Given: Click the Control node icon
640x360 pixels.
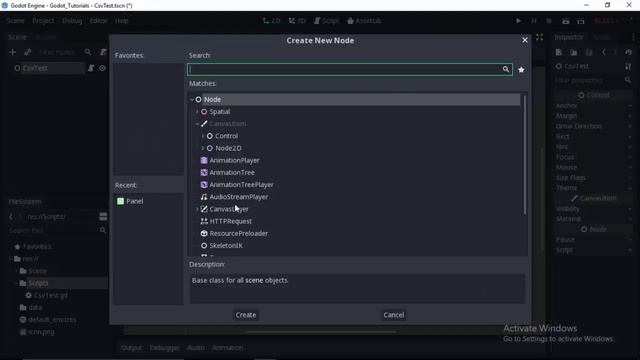Looking at the screenshot, I should pyautogui.click(x=210, y=136).
